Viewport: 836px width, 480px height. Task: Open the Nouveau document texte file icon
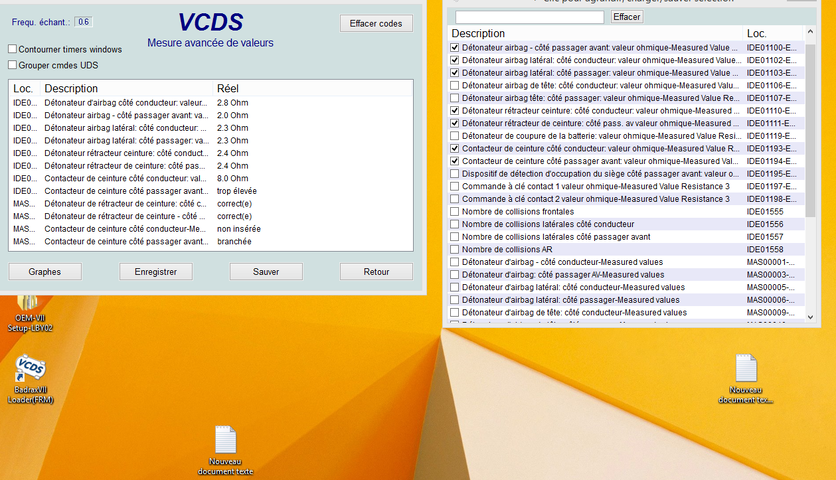coord(226,450)
